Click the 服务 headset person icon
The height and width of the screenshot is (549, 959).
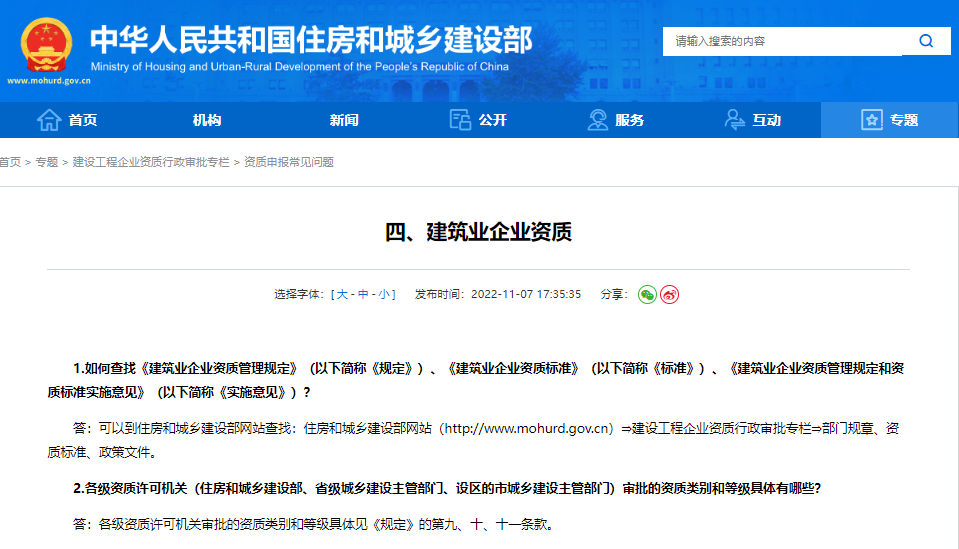pos(598,120)
